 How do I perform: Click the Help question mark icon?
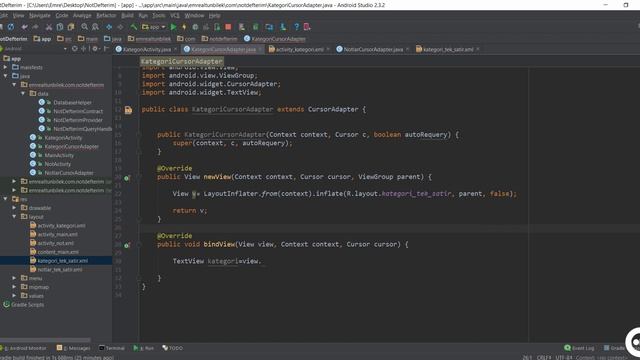296,27
